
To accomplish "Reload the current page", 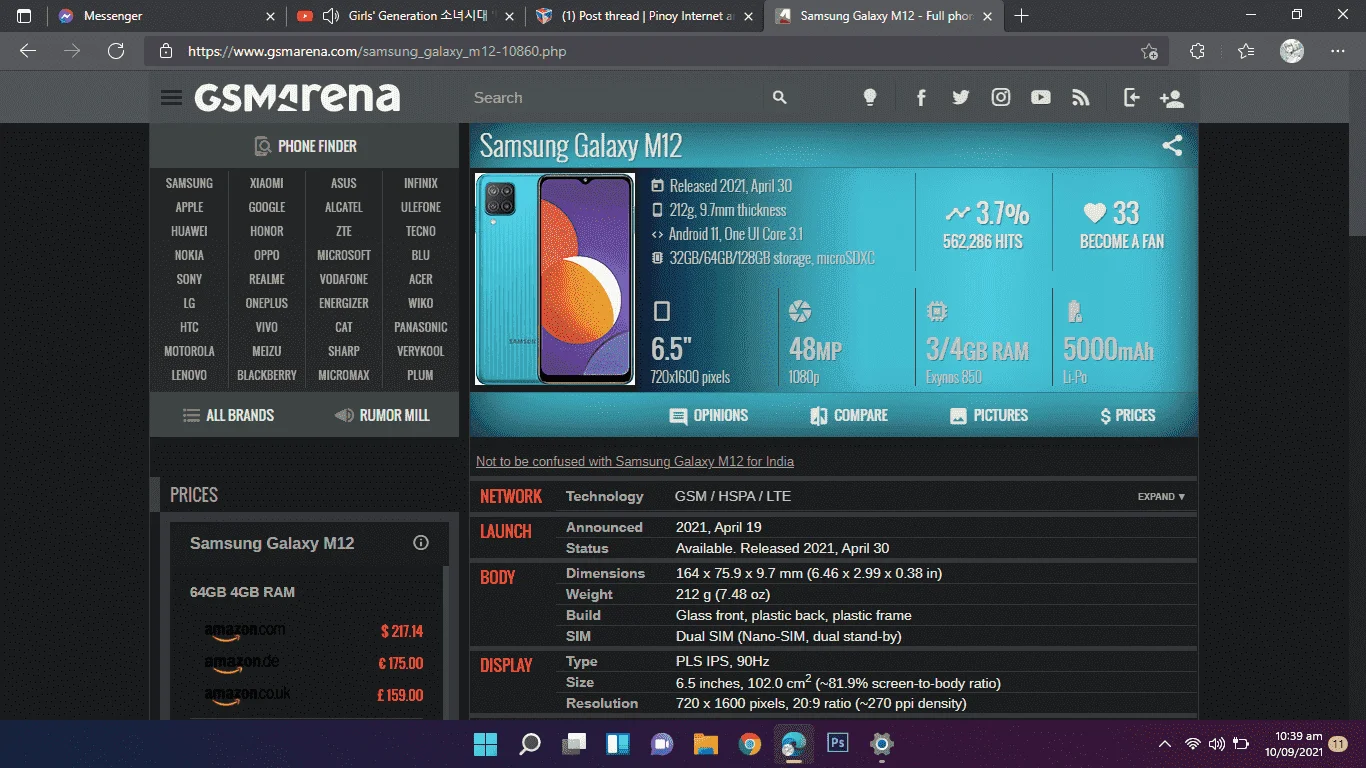I will point(116,51).
